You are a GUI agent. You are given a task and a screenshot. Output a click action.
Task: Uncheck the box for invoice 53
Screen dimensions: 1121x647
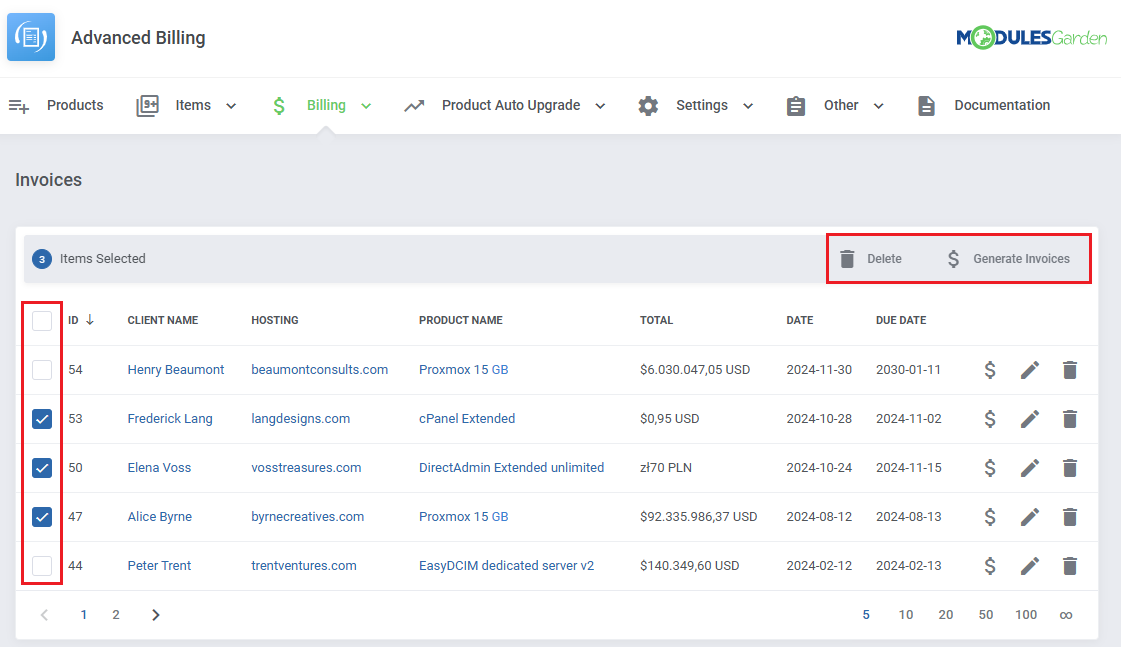pyautogui.click(x=42, y=419)
